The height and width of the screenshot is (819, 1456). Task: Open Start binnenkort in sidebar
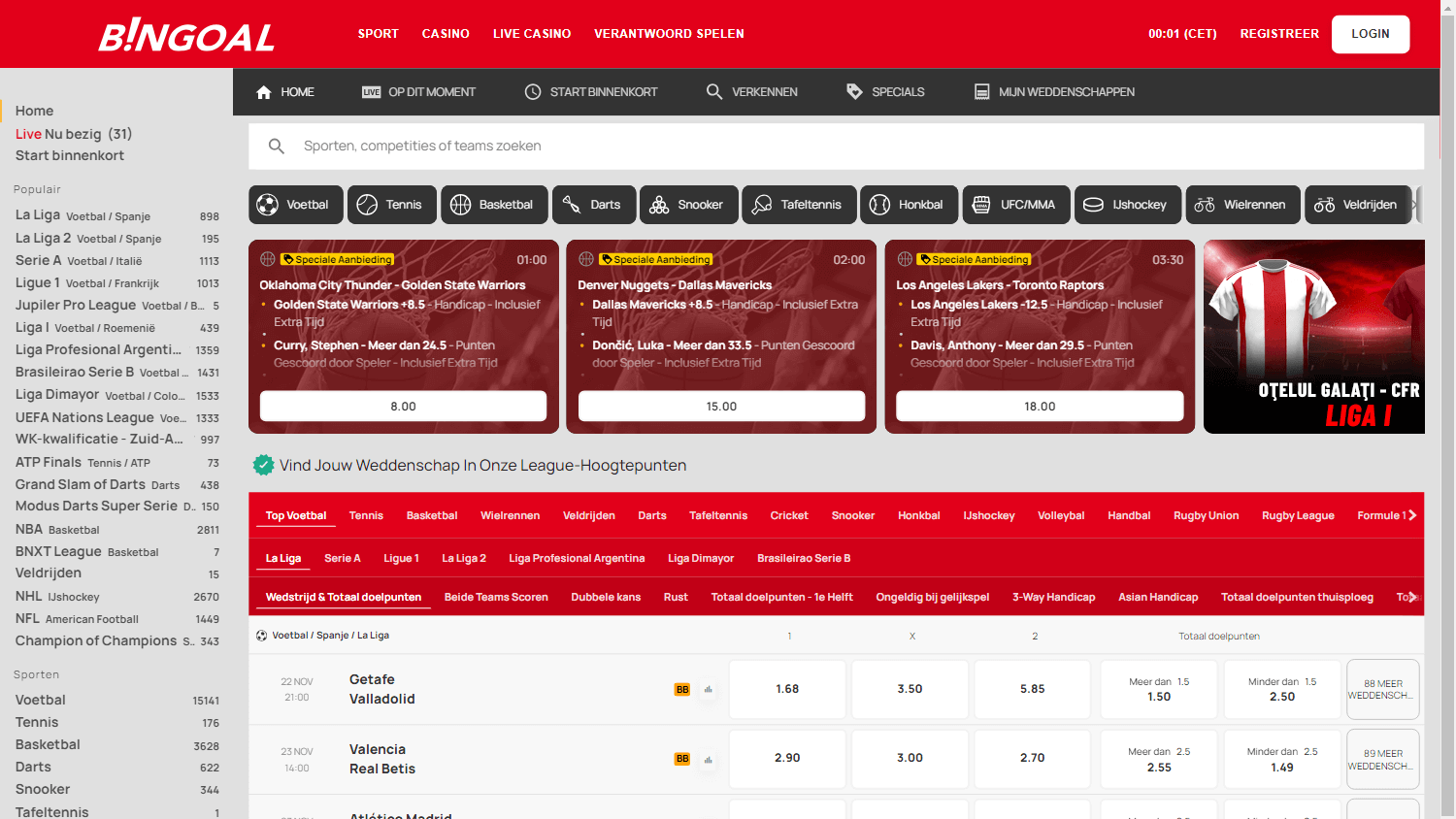[x=70, y=156]
